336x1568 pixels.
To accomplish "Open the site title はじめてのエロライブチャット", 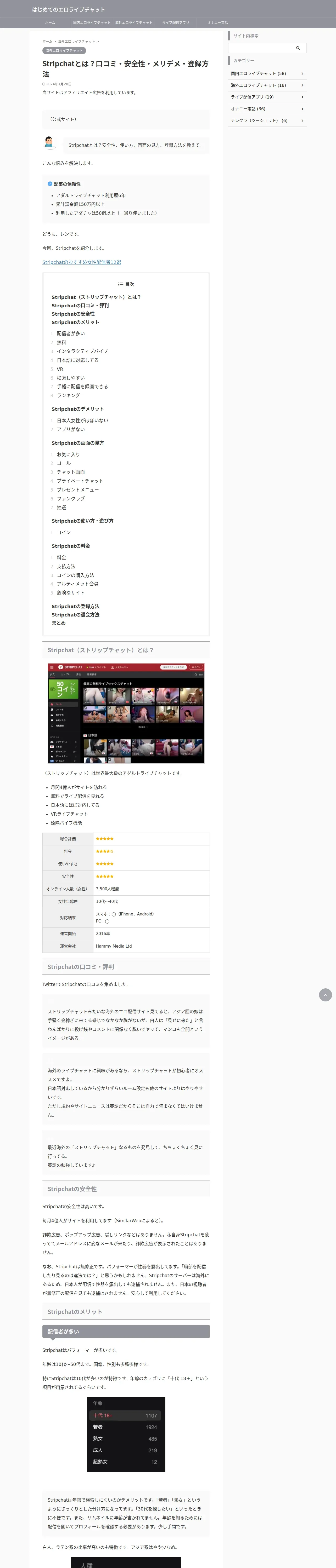I will click(x=68, y=10).
